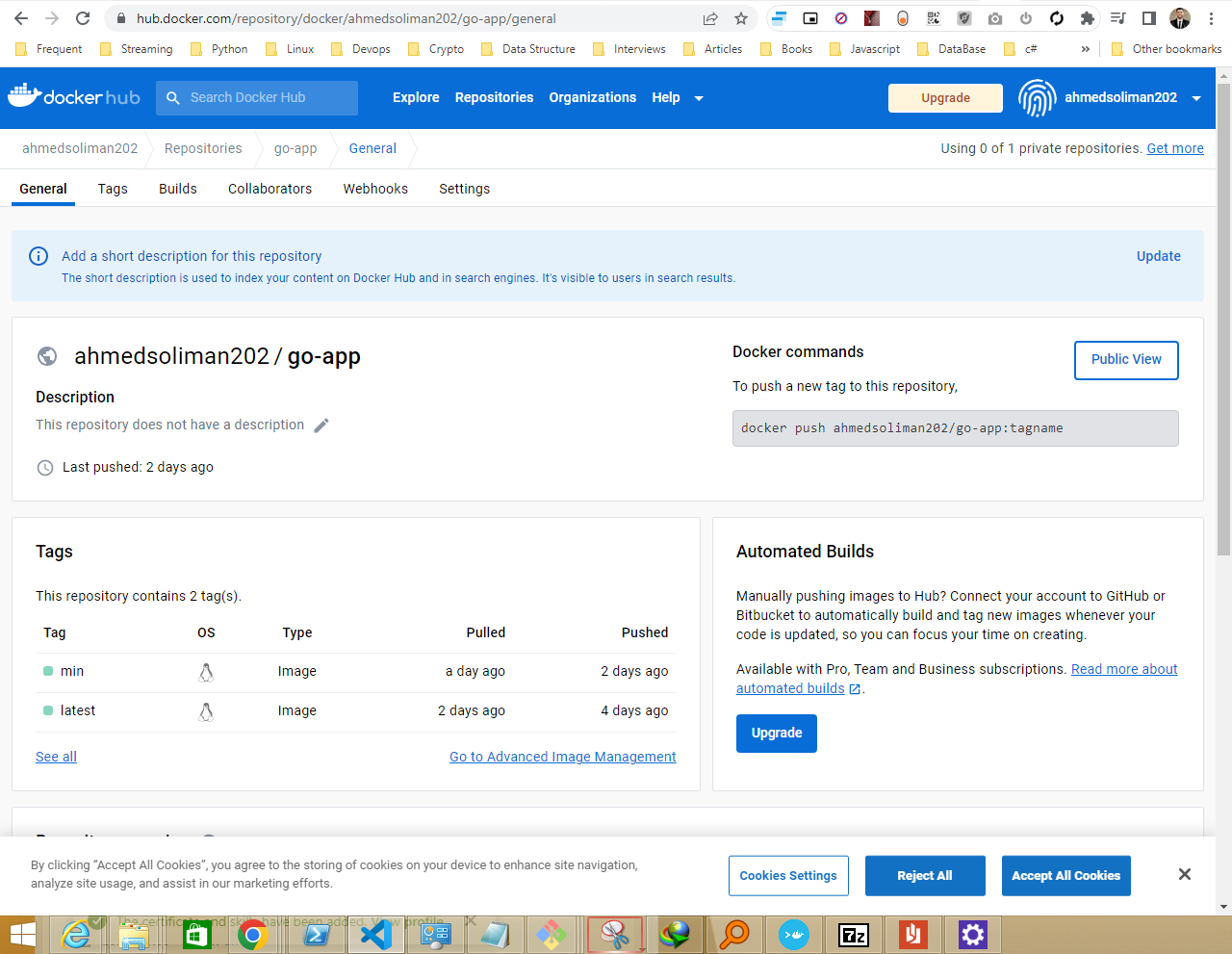Open the Chrome three-dot menu
This screenshot has width=1232, height=954.
click(x=1212, y=18)
